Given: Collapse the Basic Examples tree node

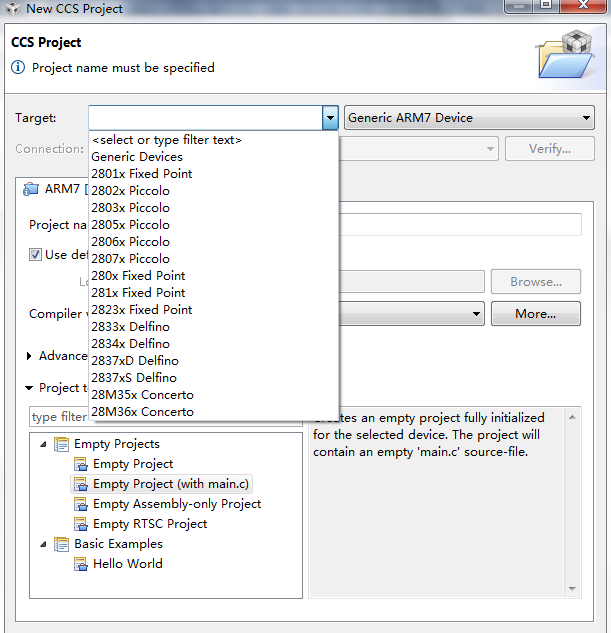Looking at the screenshot, I should click(43, 544).
